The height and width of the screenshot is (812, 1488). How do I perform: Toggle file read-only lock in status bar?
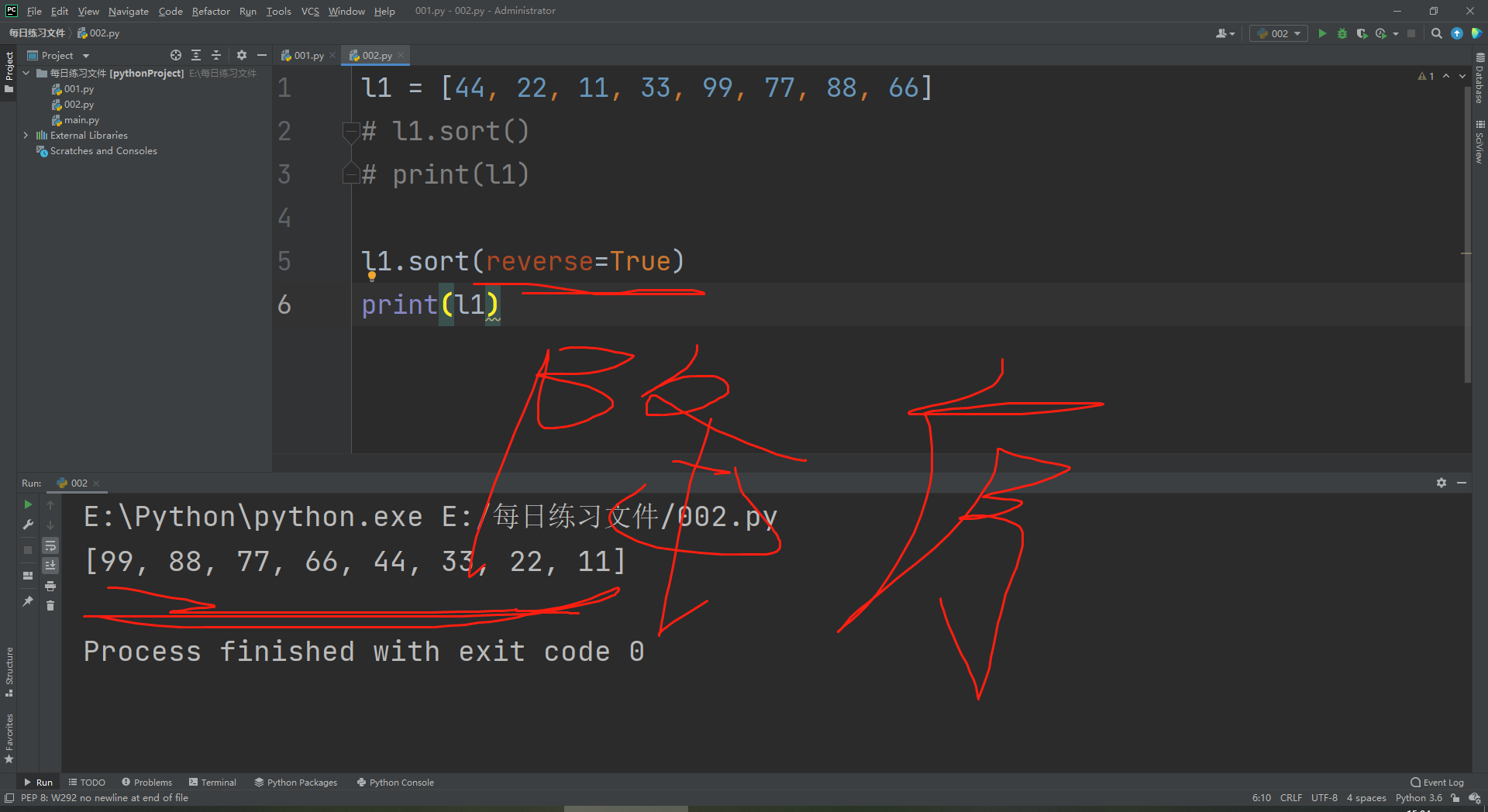(x=1455, y=798)
